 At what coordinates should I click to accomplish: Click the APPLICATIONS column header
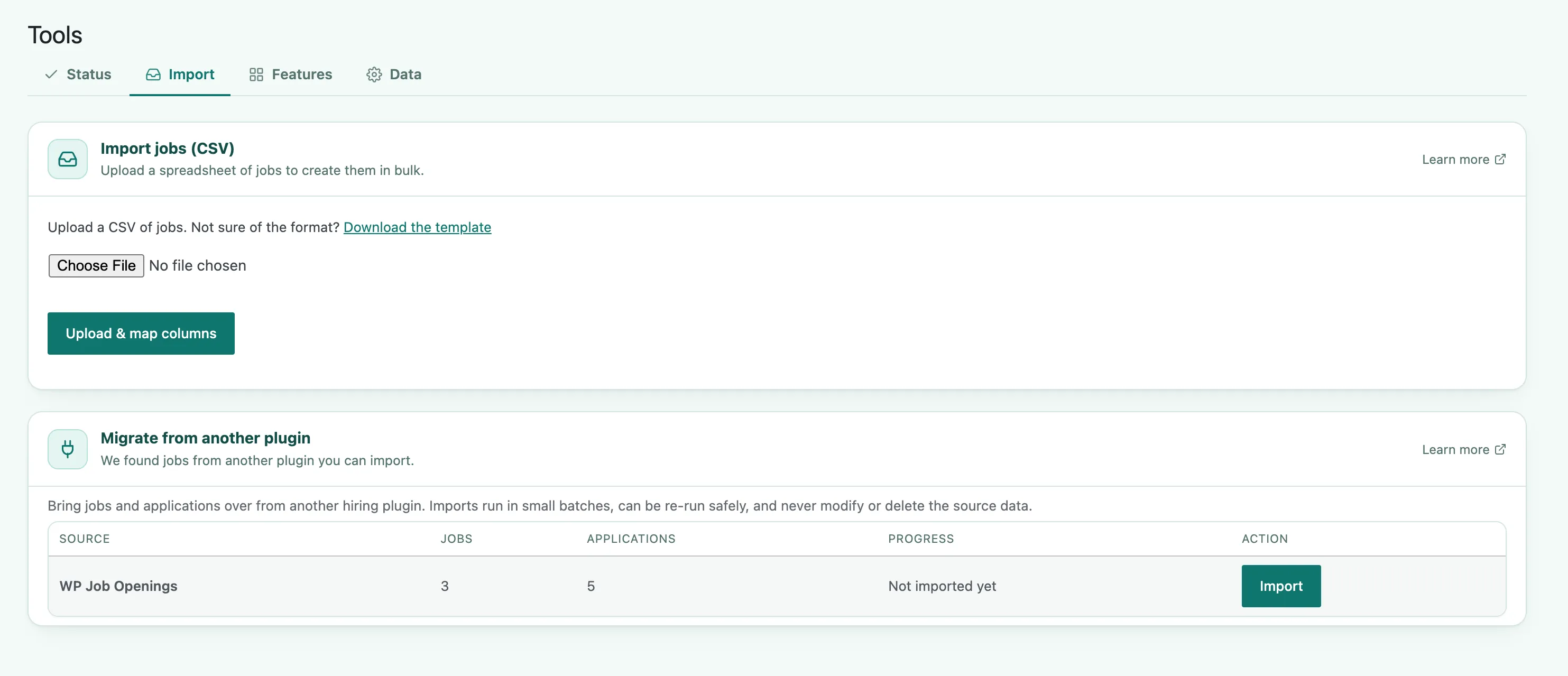pyautogui.click(x=631, y=539)
